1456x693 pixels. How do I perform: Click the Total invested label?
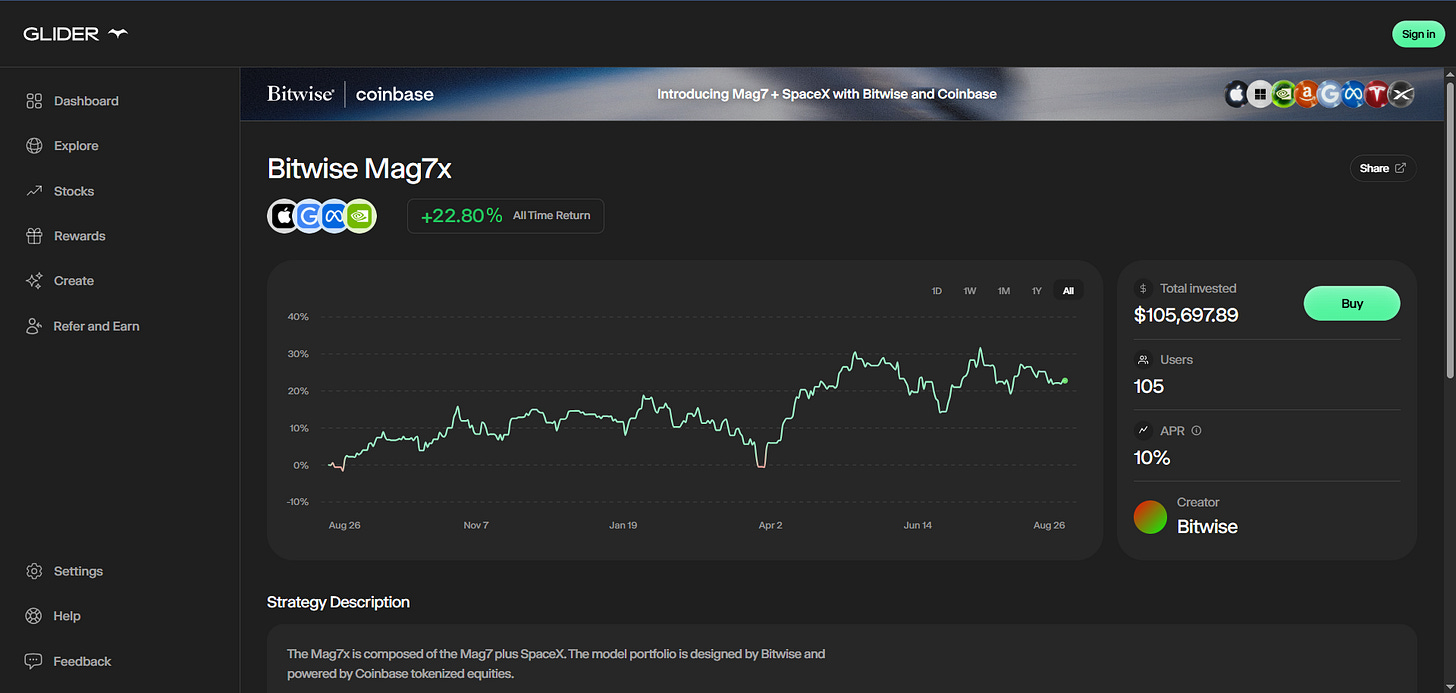[x=1198, y=288]
